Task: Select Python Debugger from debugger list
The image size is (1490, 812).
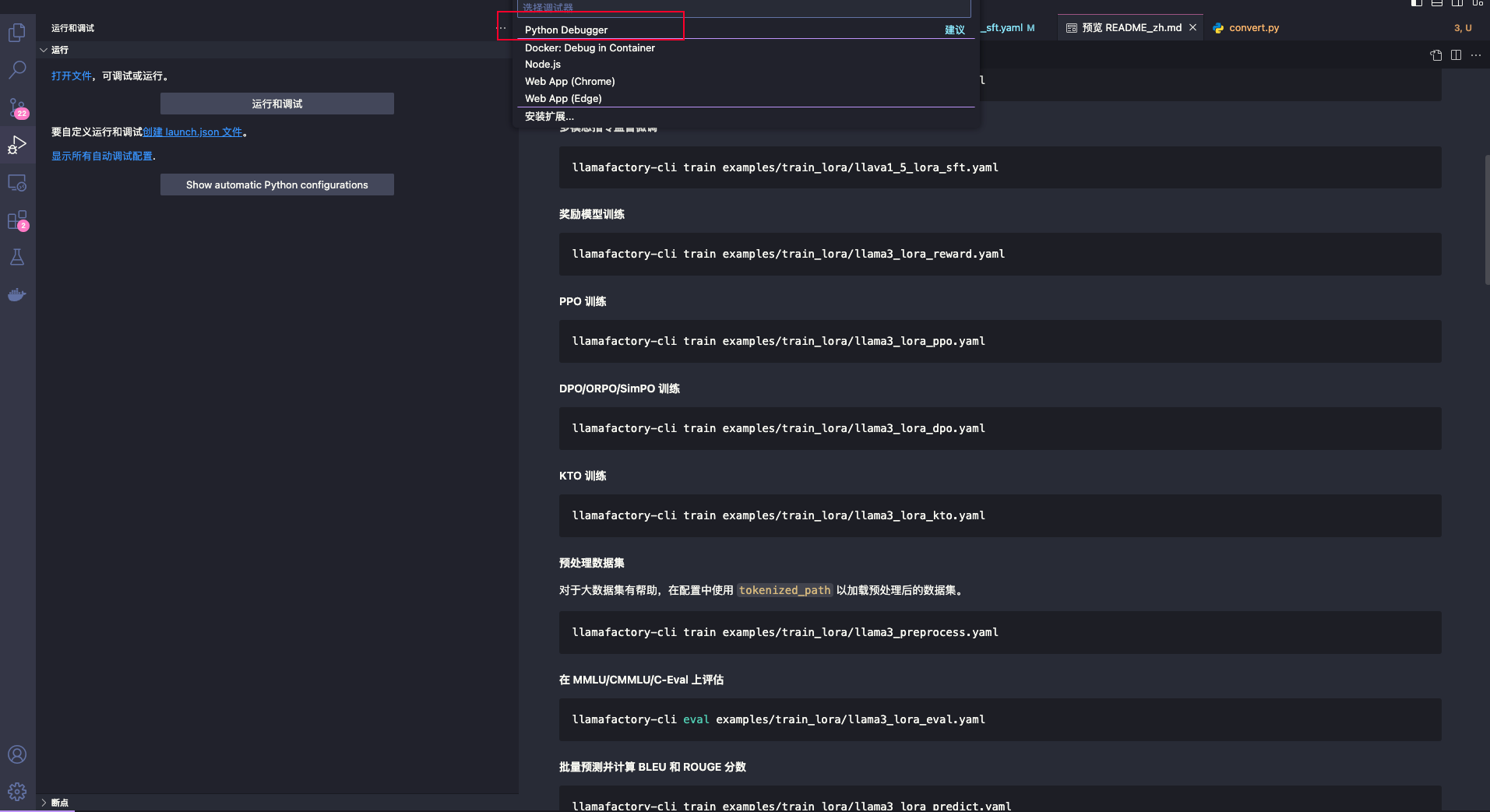Action: (x=566, y=30)
